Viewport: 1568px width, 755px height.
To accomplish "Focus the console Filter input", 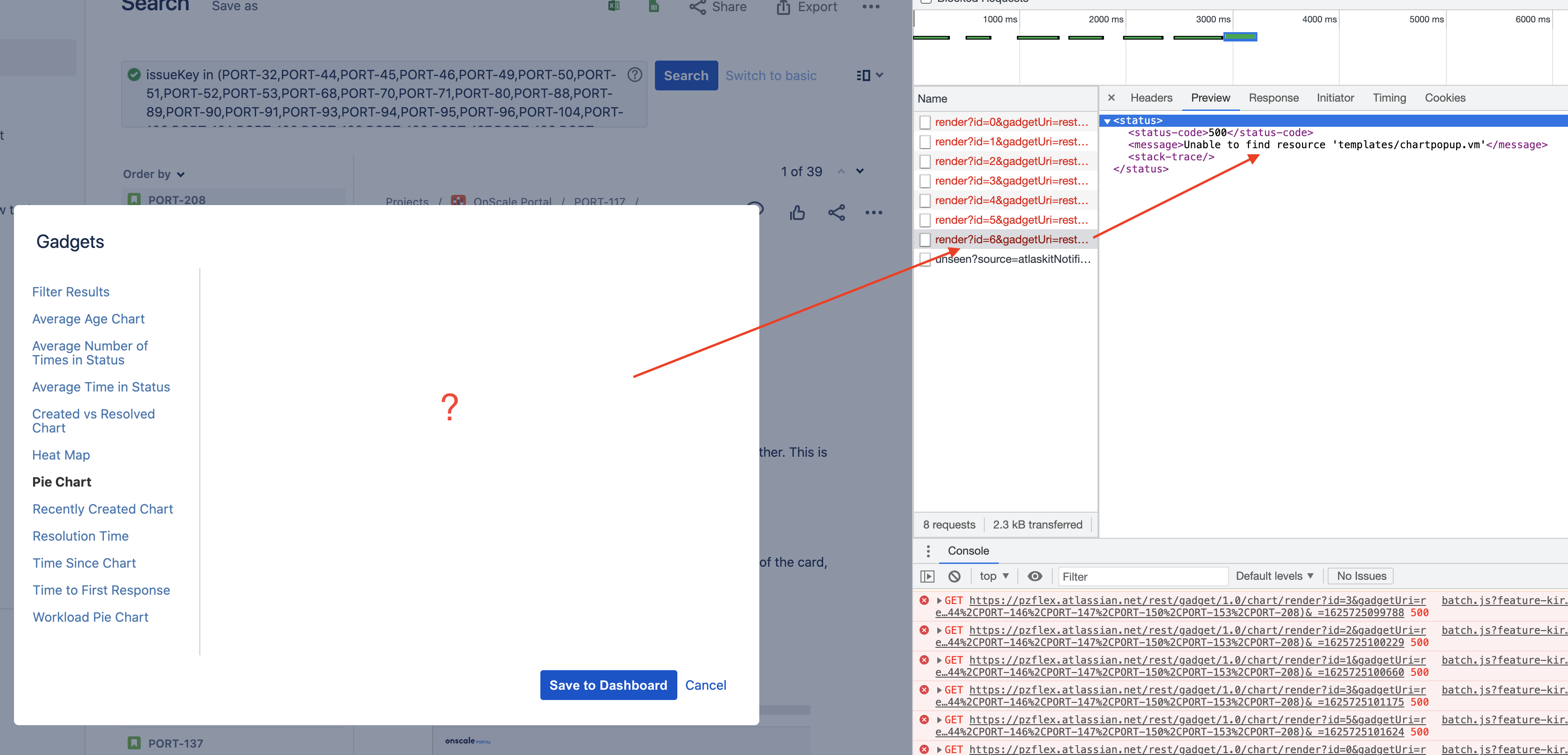I will point(1143,576).
